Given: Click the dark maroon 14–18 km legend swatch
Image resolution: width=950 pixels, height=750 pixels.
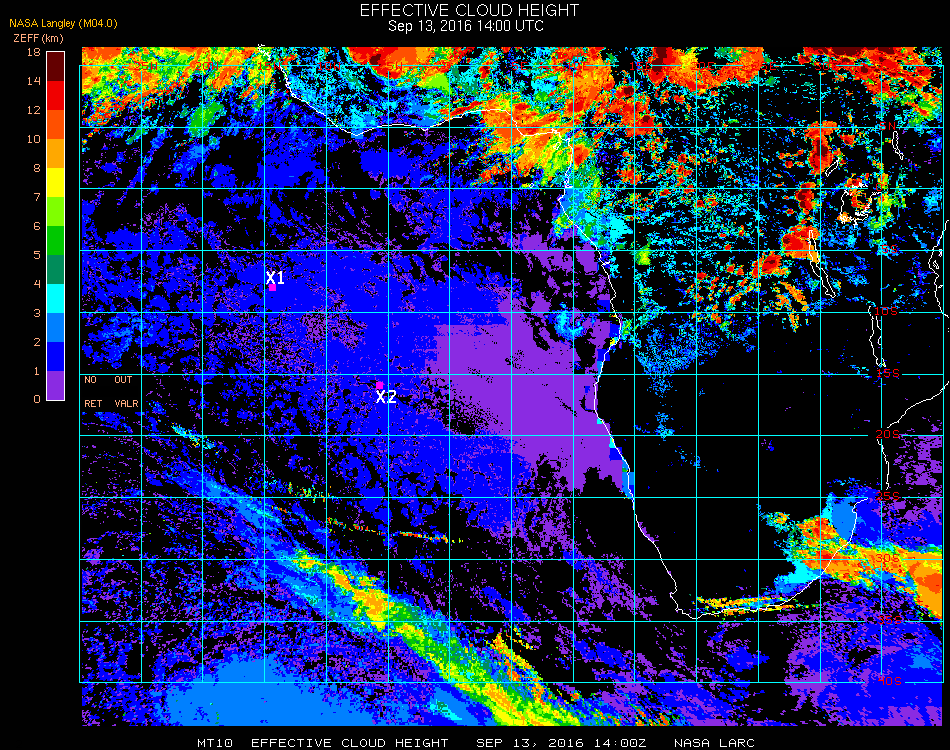Looking at the screenshot, I should coord(55,67).
